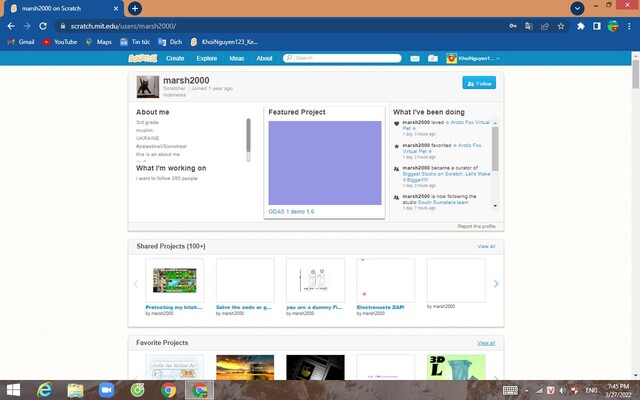
Task: Open Biggest Studio on Scratch link
Action: point(447,177)
